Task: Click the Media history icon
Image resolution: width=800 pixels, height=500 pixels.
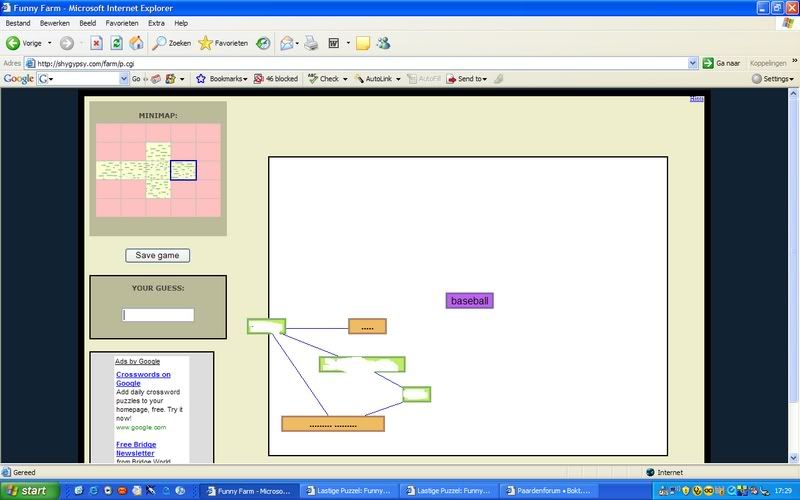Action: tap(263, 43)
